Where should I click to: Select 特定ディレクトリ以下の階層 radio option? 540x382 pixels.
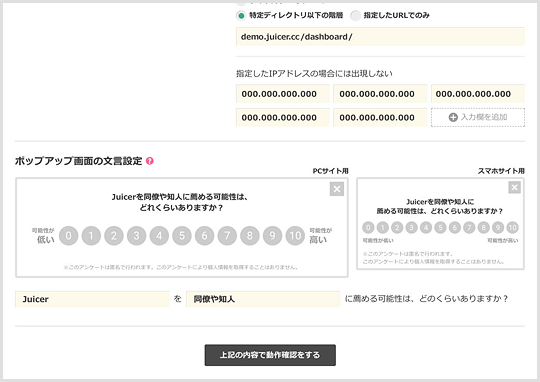(241, 16)
